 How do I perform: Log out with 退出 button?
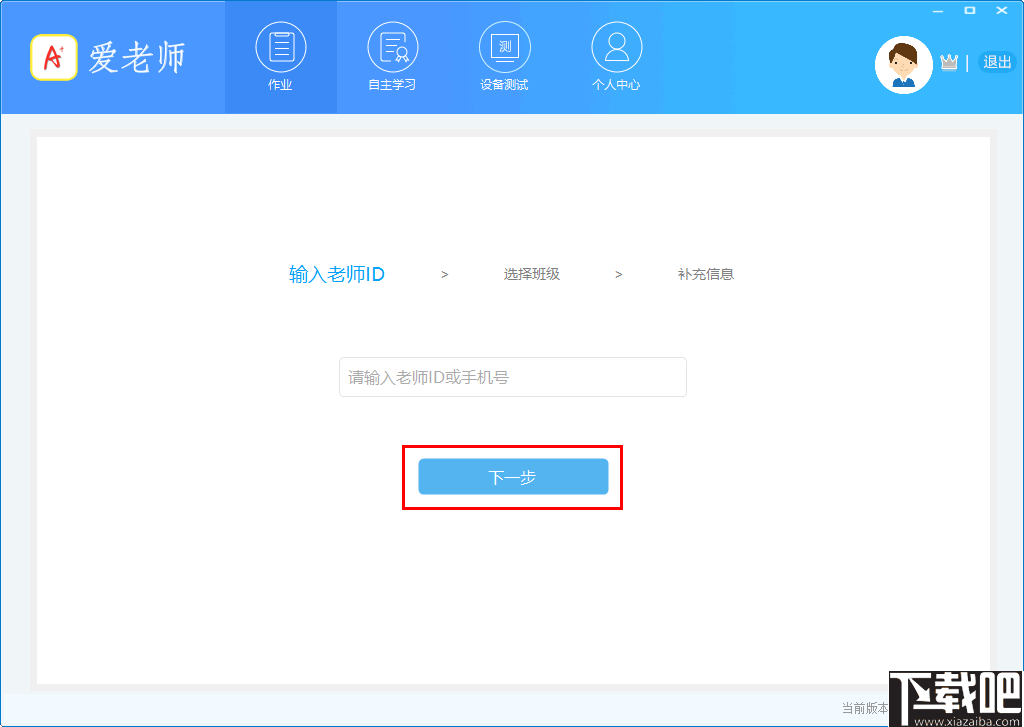tap(997, 62)
